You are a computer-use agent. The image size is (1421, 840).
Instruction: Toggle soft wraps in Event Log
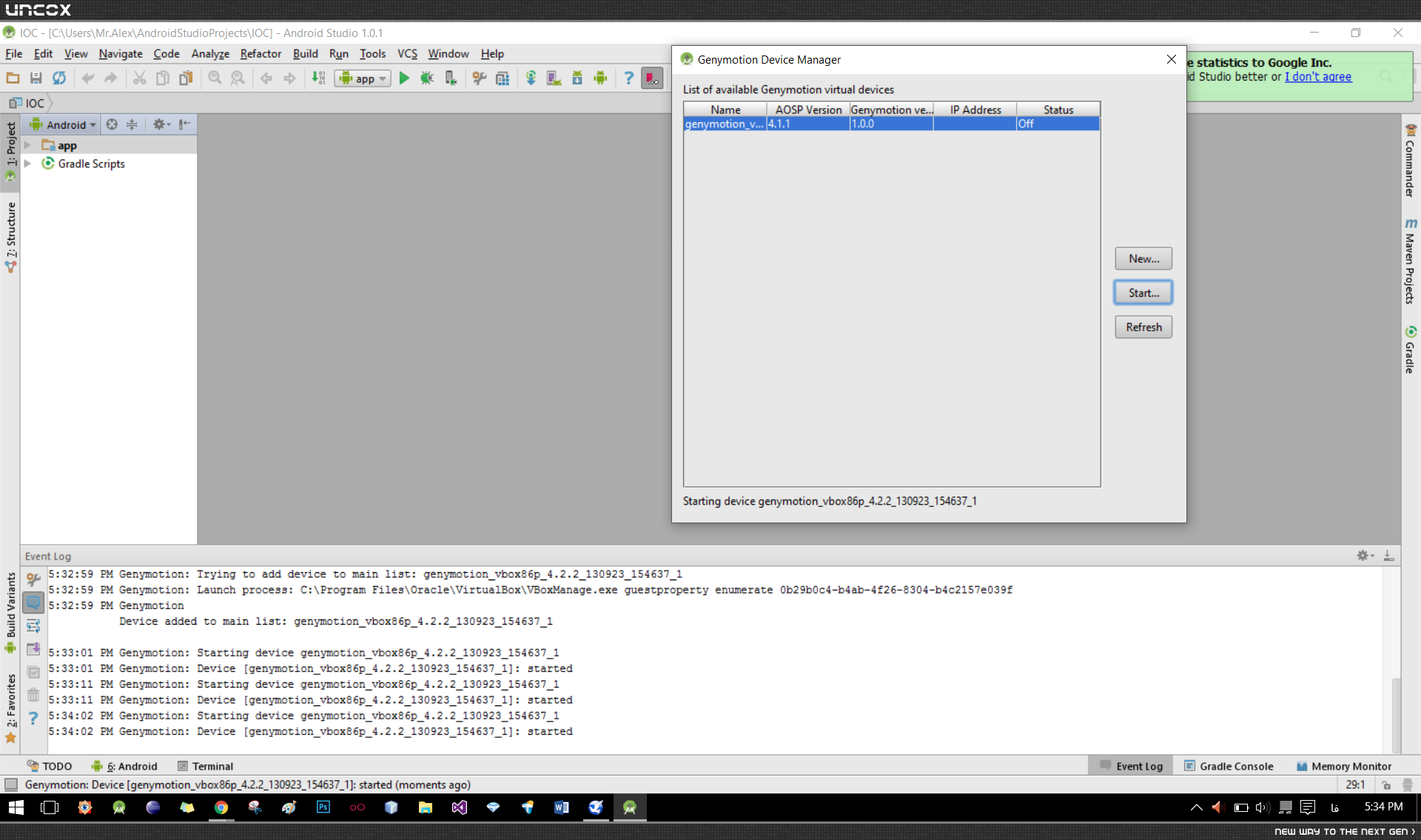[33, 626]
